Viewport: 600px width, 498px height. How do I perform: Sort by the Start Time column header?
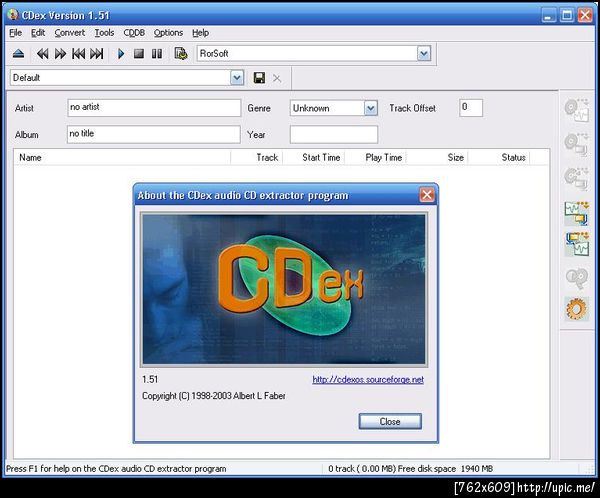pos(314,157)
